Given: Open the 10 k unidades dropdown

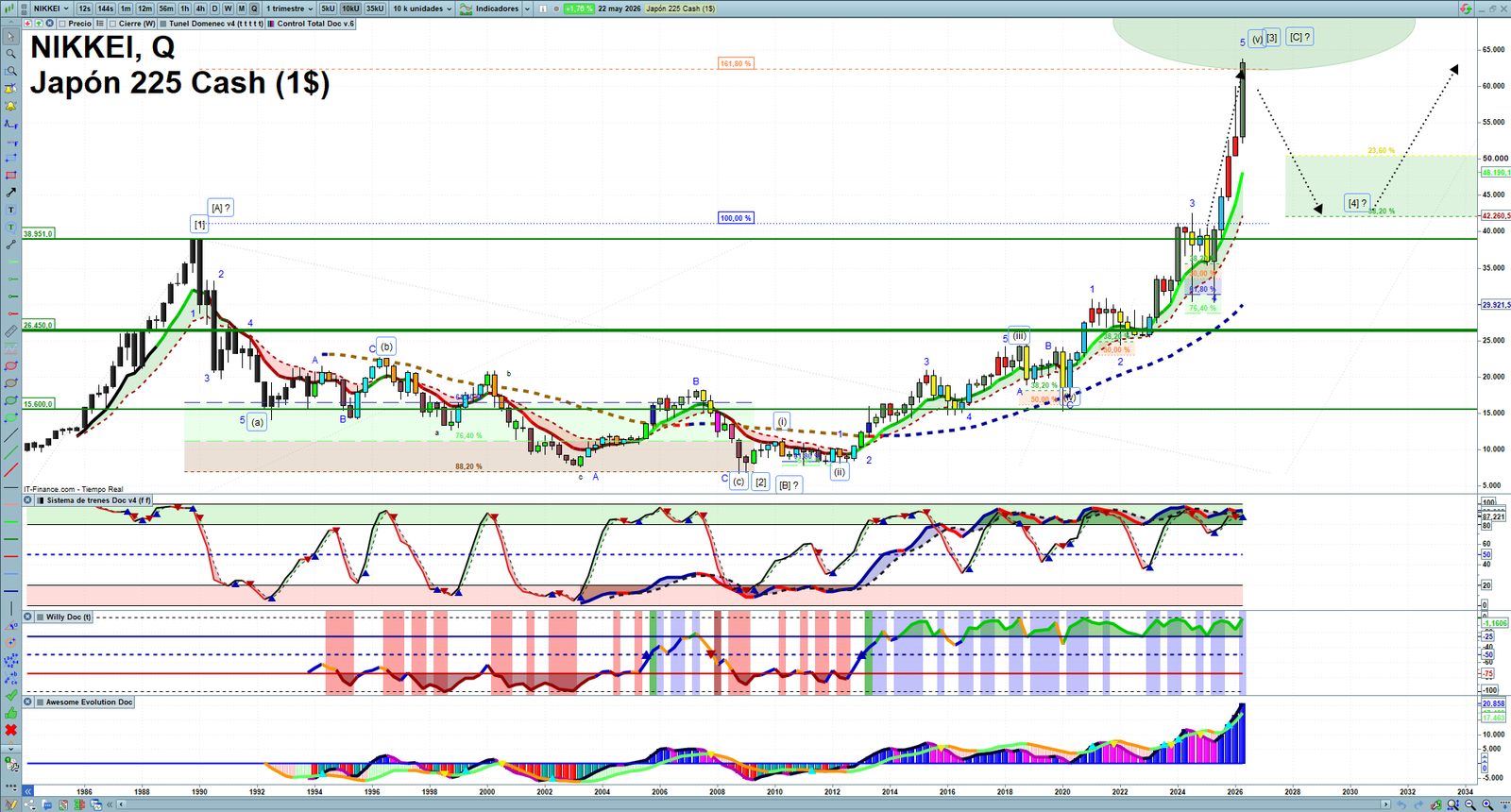Looking at the screenshot, I should point(422,8).
